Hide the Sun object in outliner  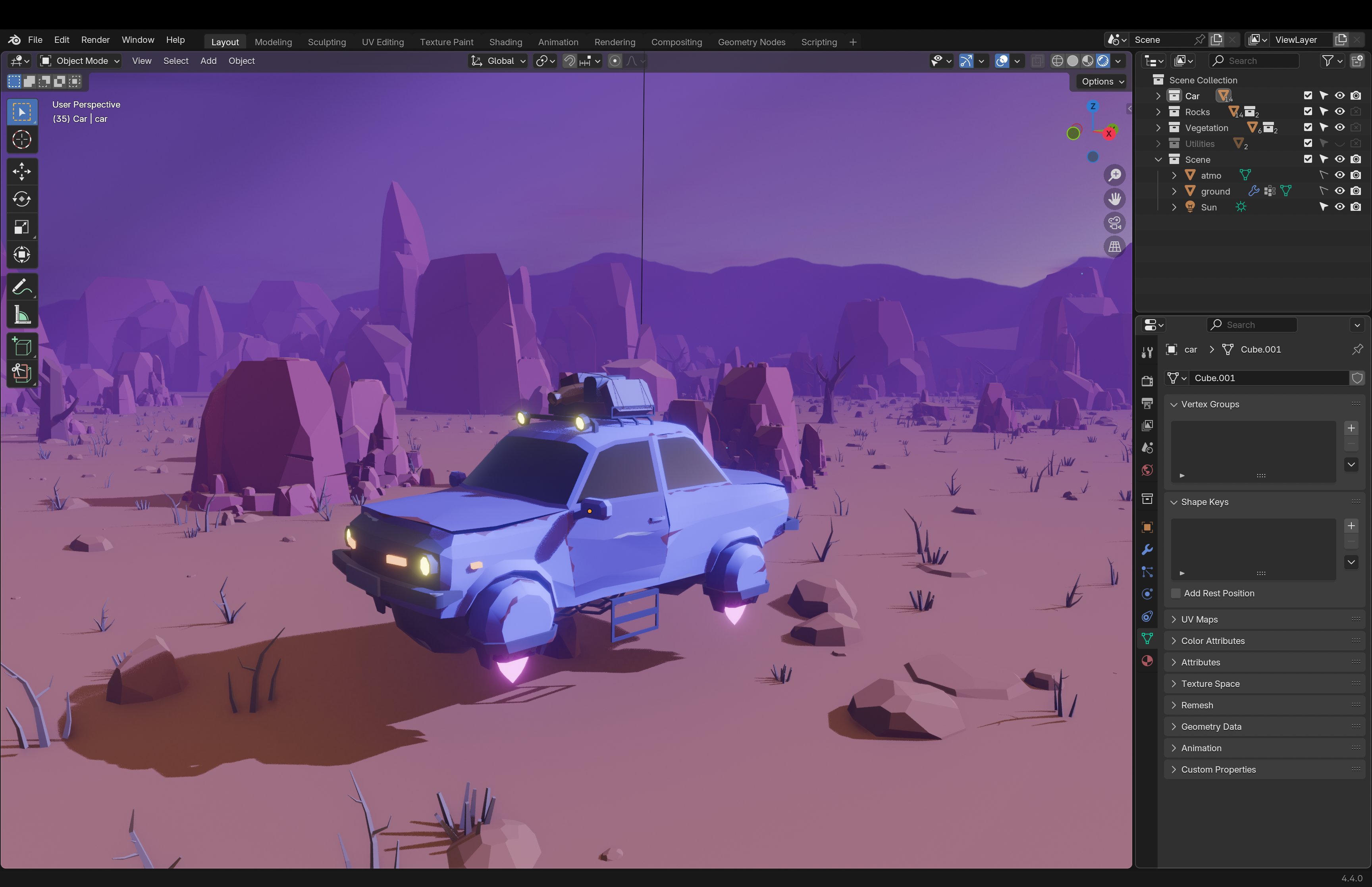[x=1340, y=207]
